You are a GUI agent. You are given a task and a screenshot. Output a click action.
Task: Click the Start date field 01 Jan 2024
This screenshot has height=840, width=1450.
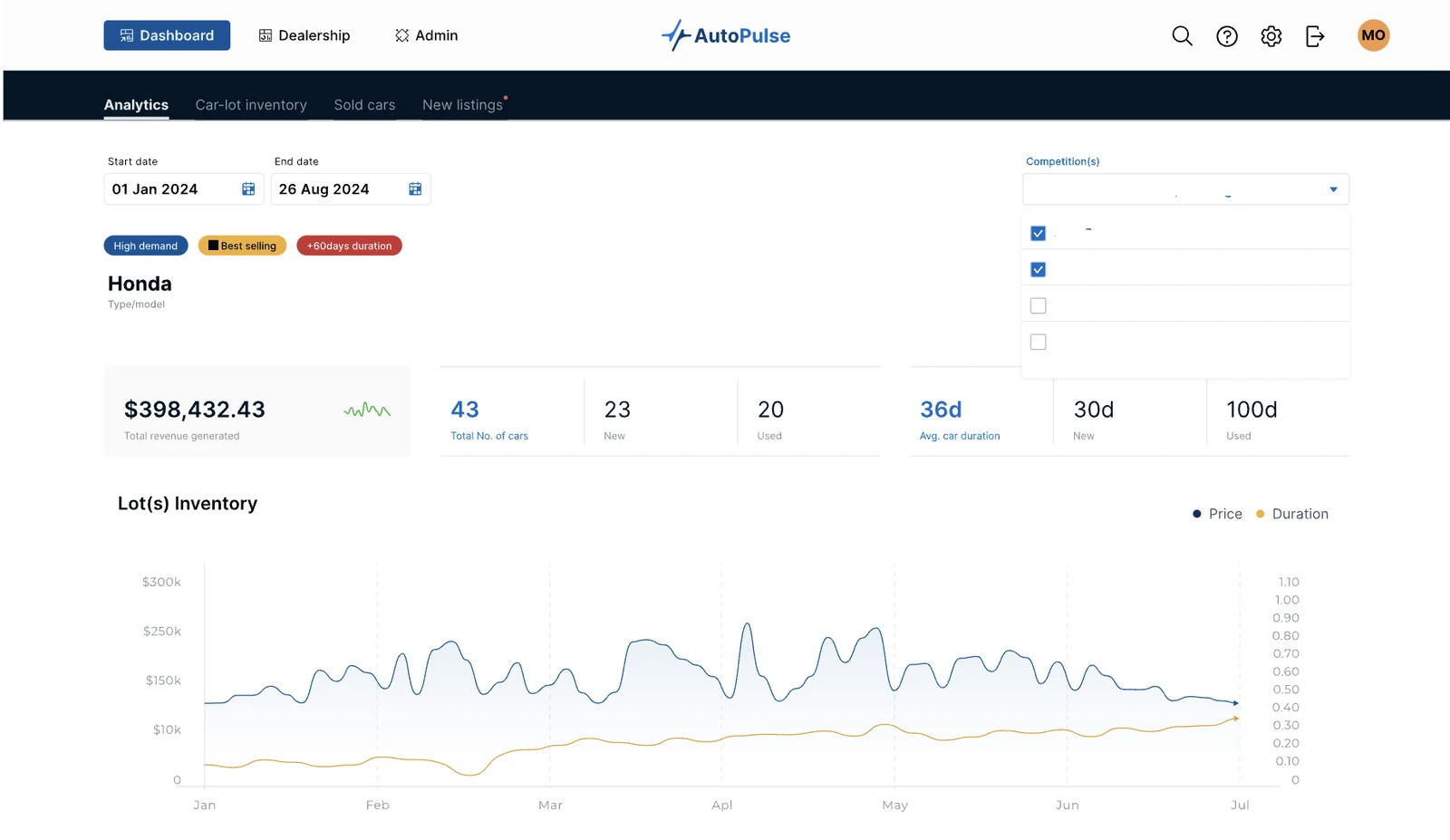183,188
